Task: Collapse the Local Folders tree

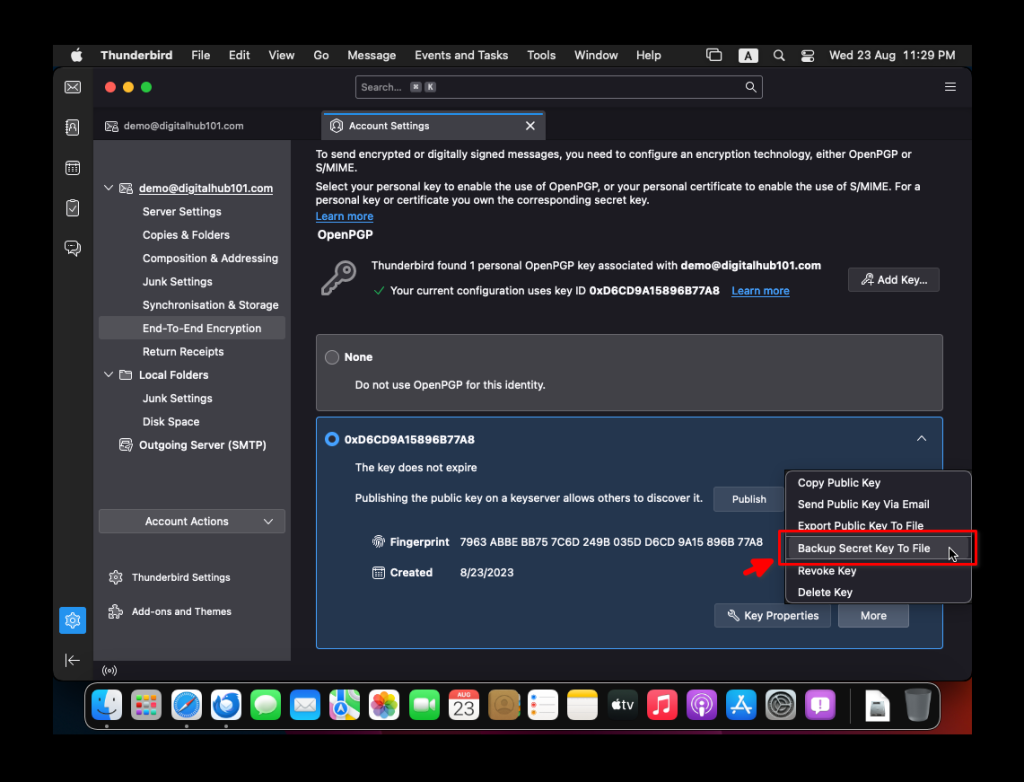Action: 108,375
